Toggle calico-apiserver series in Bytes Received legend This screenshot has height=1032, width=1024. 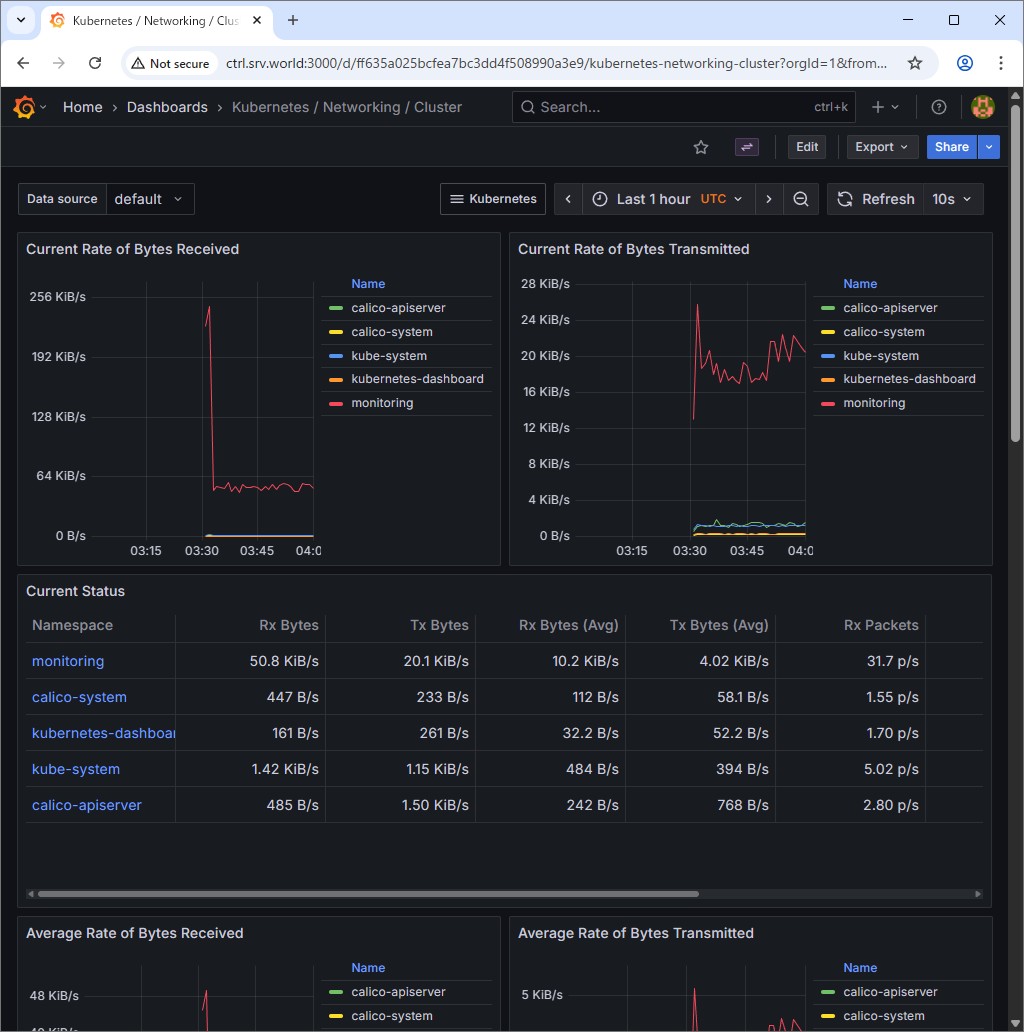(398, 308)
